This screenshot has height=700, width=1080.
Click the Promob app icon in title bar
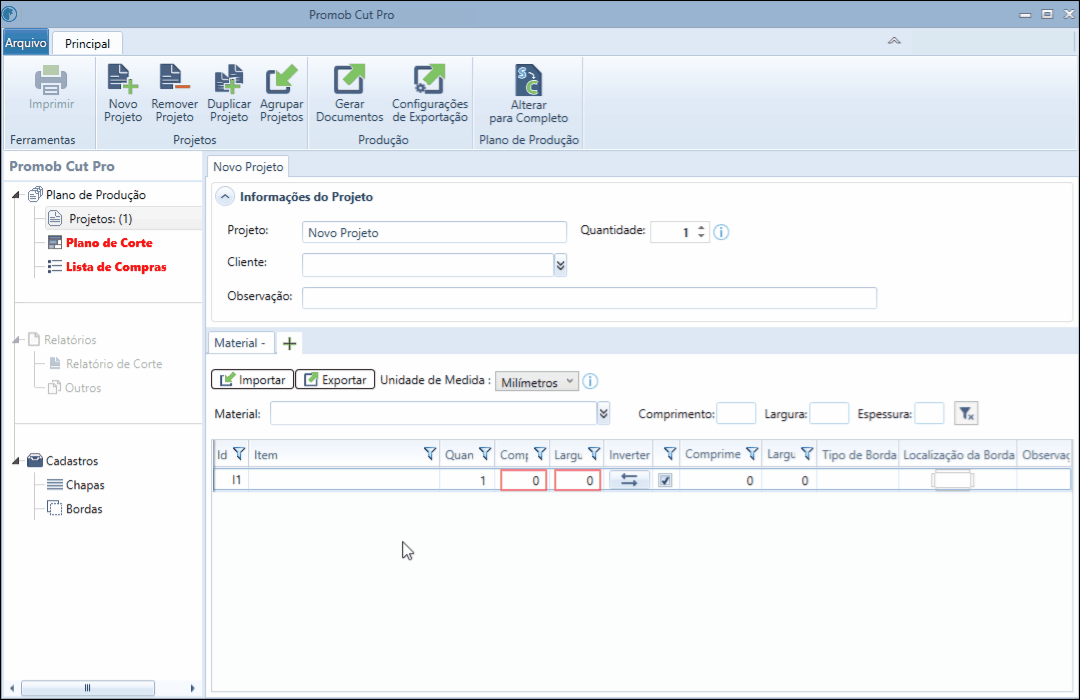coord(10,14)
